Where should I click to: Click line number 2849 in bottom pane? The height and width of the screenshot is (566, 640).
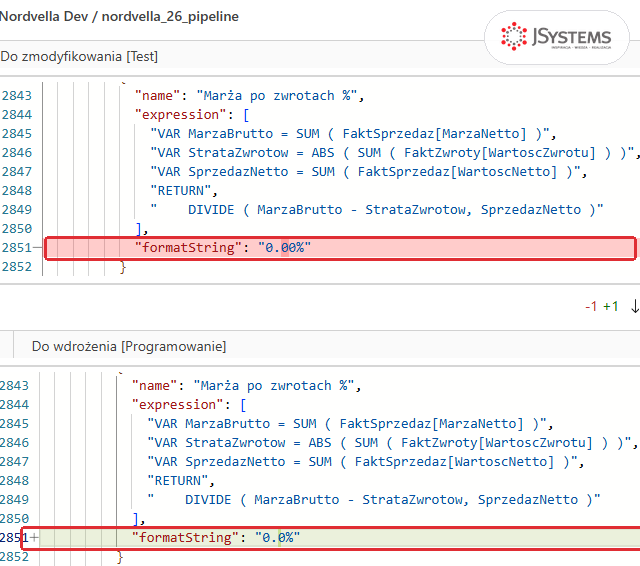[14, 499]
